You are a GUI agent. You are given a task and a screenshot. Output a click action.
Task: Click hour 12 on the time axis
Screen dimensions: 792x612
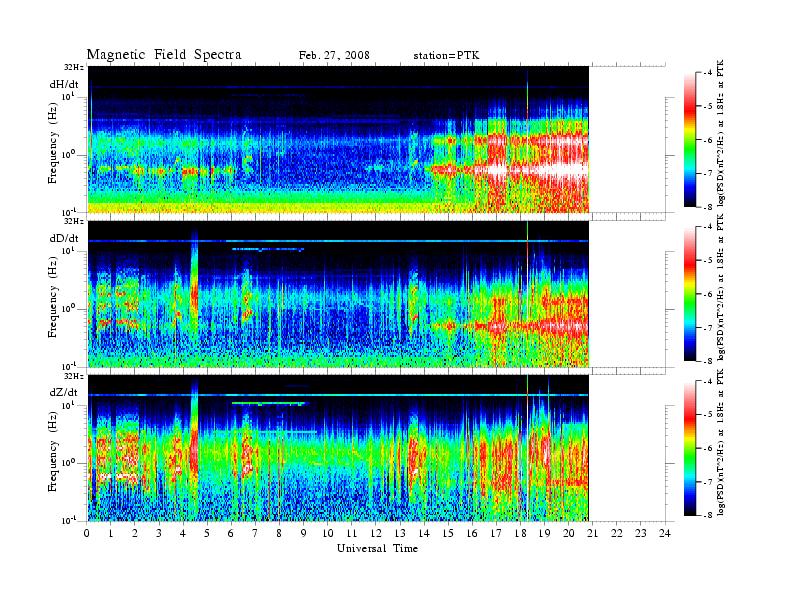[376, 534]
